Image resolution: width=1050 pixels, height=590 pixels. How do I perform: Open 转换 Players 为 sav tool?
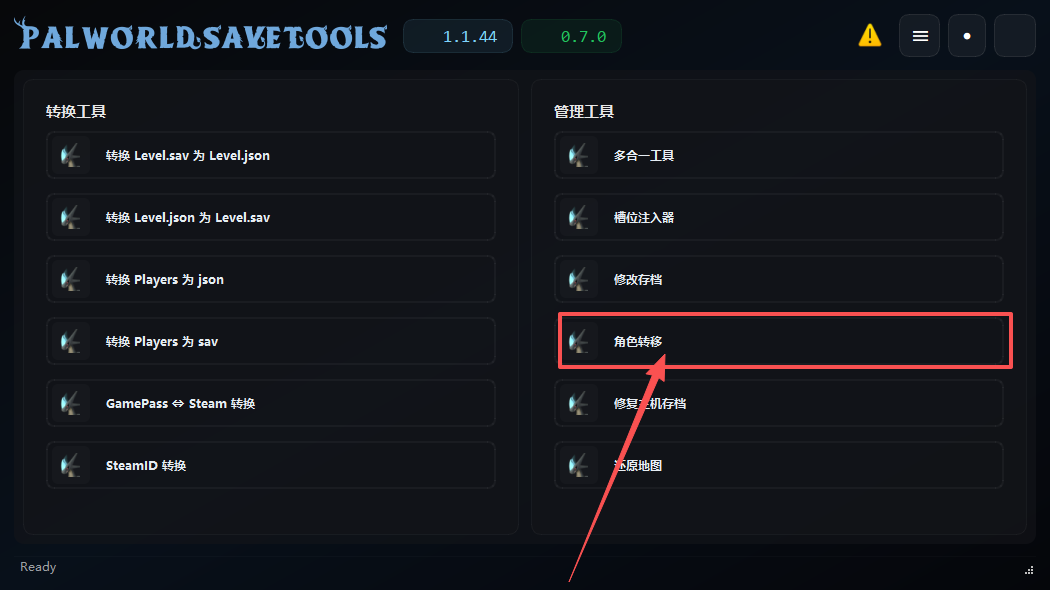coord(271,342)
